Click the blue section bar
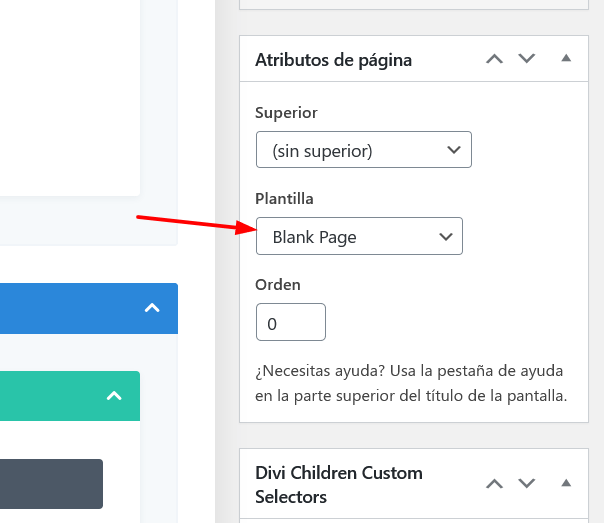Image resolution: width=604 pixels, height=523 pixels. tap(89, 308)
